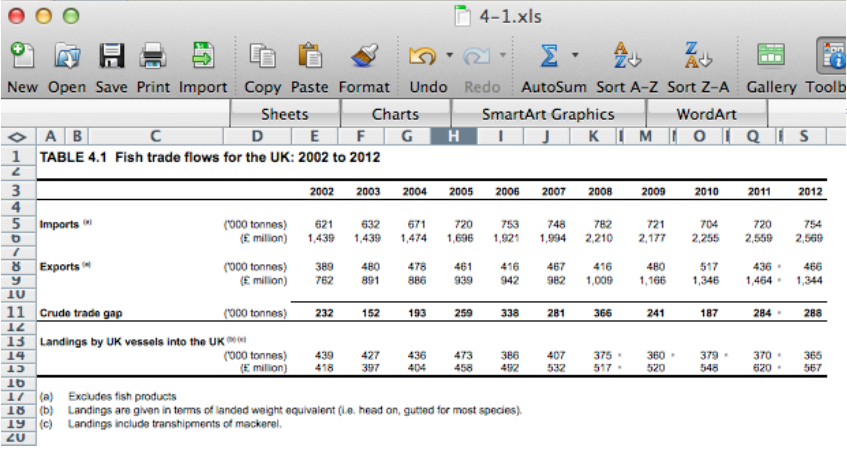Open the Gallery from the toolbar
The height and width of the screenshot is (450, 847).
771,55
